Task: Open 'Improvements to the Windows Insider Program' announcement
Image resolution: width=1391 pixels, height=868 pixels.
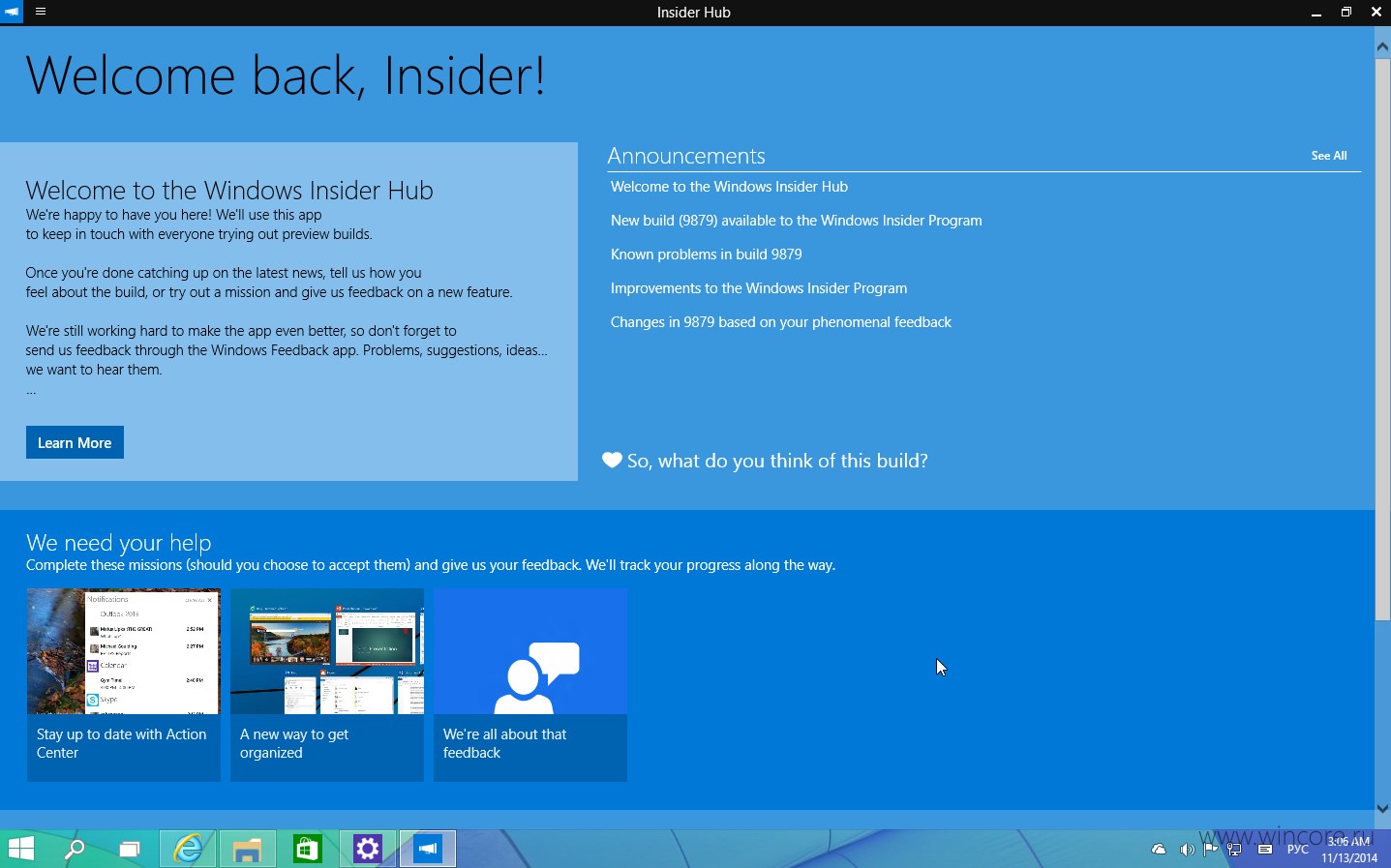Action: [758, 288]
